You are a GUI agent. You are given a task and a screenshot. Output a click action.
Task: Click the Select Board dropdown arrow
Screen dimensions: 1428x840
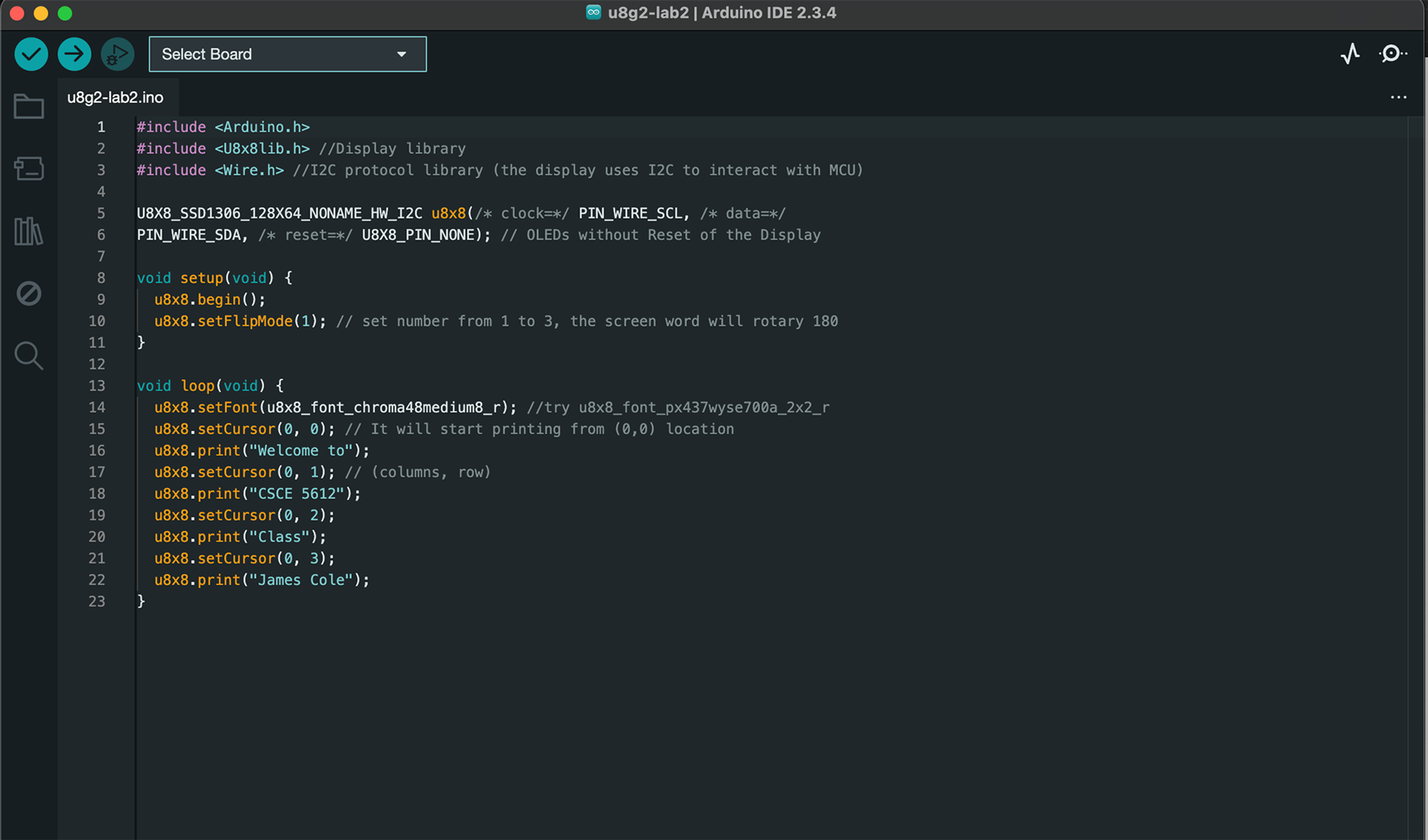pos(402,54)
